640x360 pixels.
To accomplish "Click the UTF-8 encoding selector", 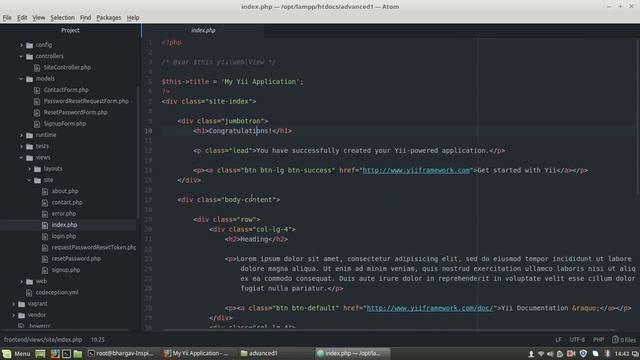I will coord(577,340).
